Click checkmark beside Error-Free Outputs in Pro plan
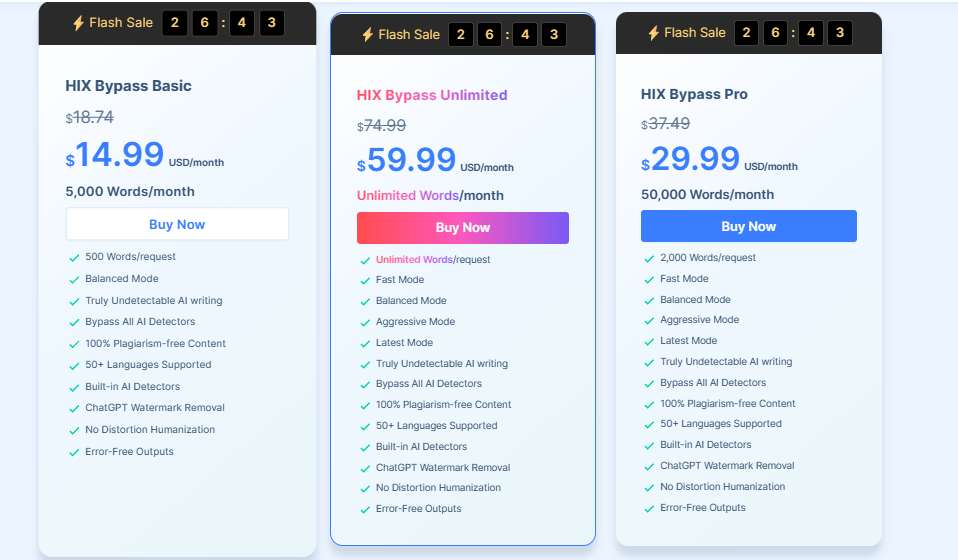 coord(649,509)
